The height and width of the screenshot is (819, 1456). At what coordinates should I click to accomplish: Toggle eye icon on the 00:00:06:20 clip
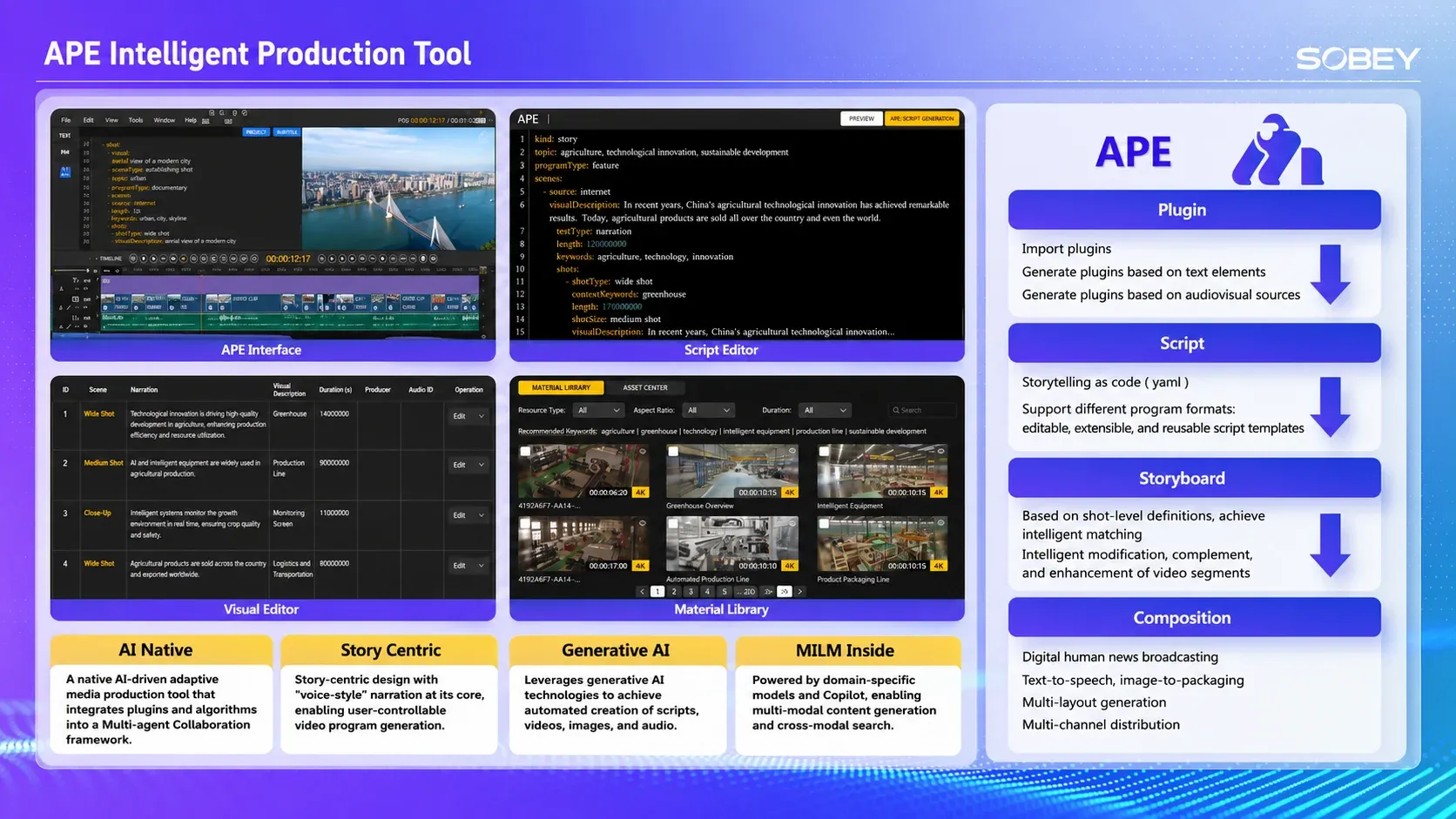[x=643, y=451]
